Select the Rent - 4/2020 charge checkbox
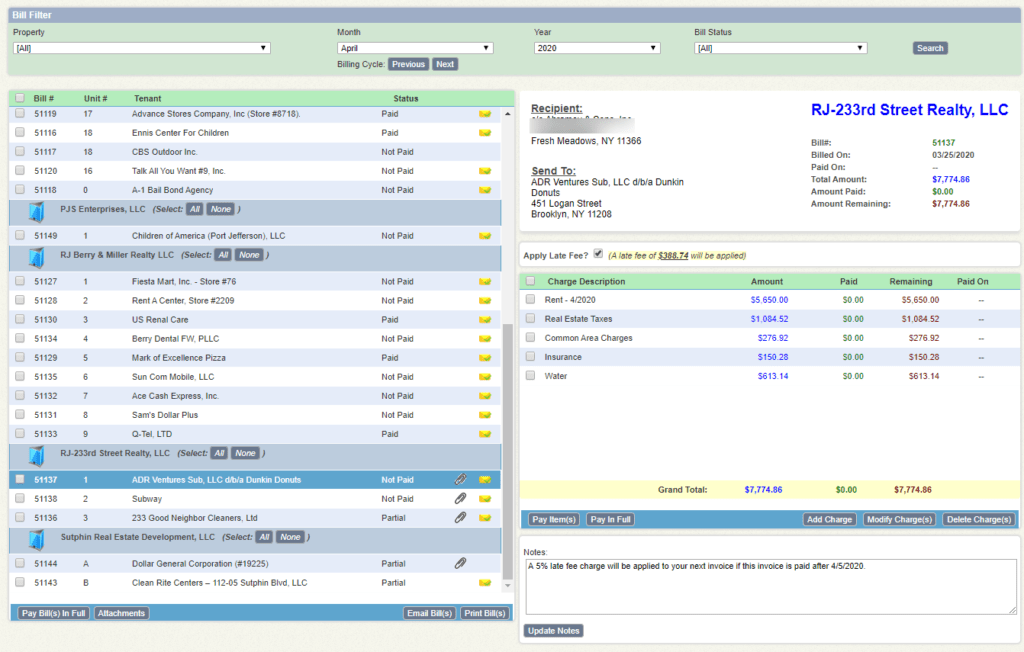Viewport: 1024px width, 652px height. click(530, 299)
